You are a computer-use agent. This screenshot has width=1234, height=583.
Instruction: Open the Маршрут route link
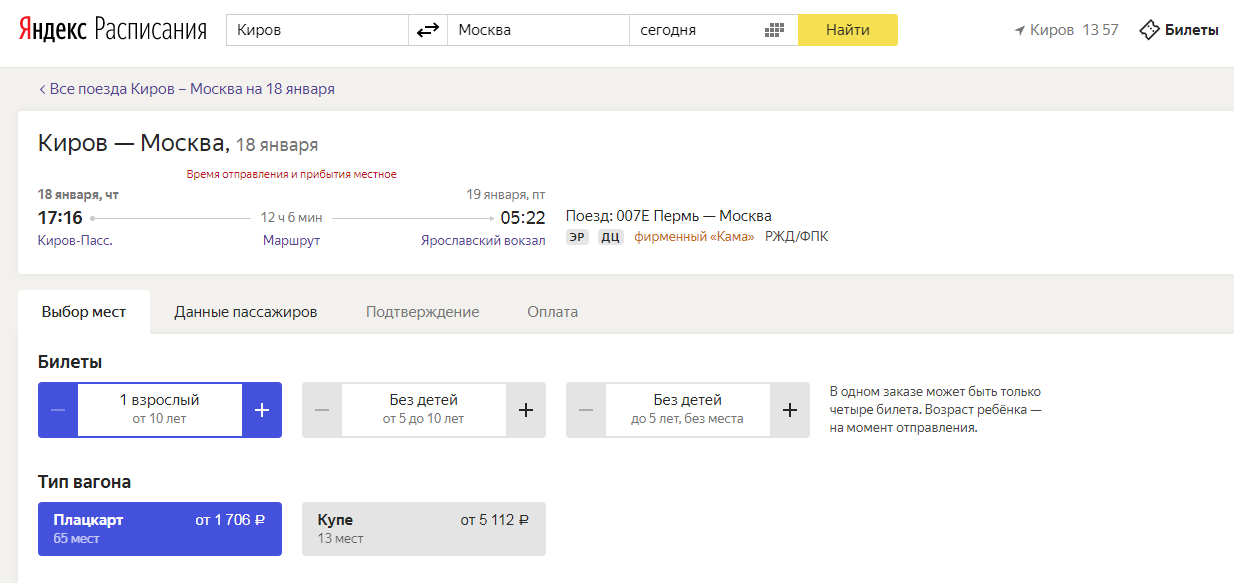[x=291, y=240]
